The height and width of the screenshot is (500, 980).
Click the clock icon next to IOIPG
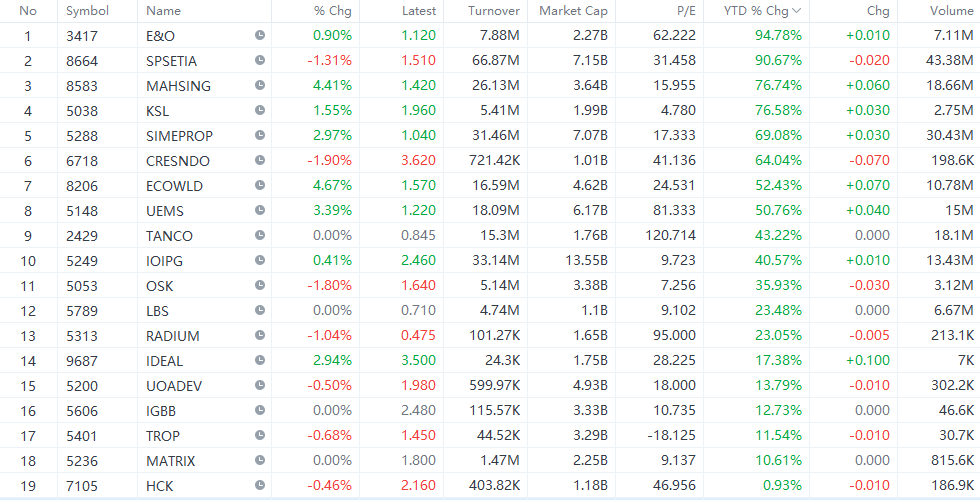pos(260,261)
